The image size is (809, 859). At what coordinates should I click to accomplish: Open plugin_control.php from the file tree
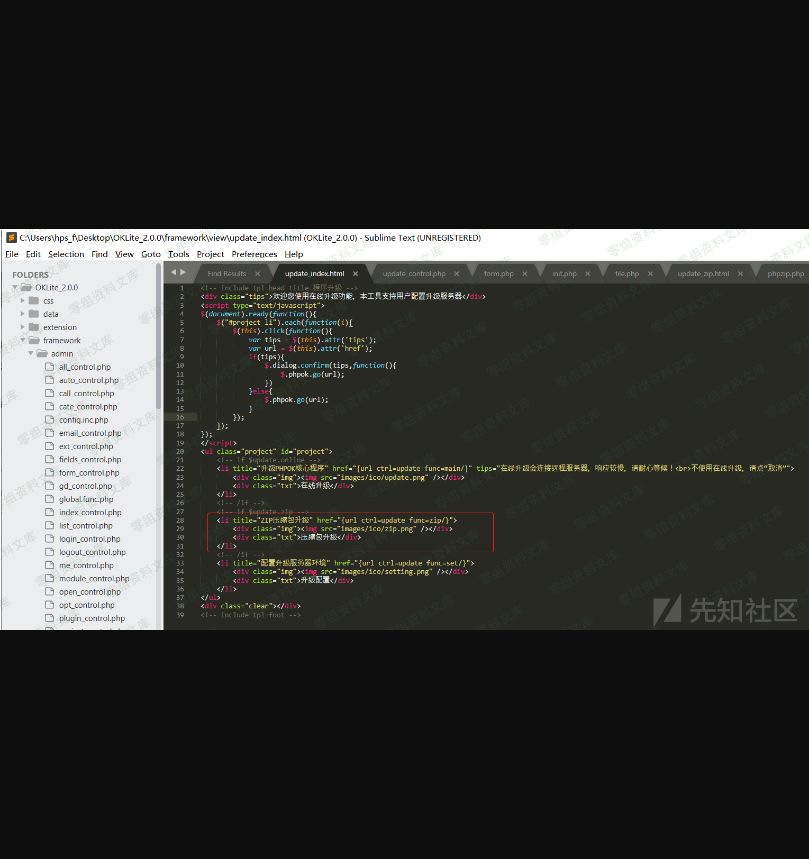click(x=91, y=618)
